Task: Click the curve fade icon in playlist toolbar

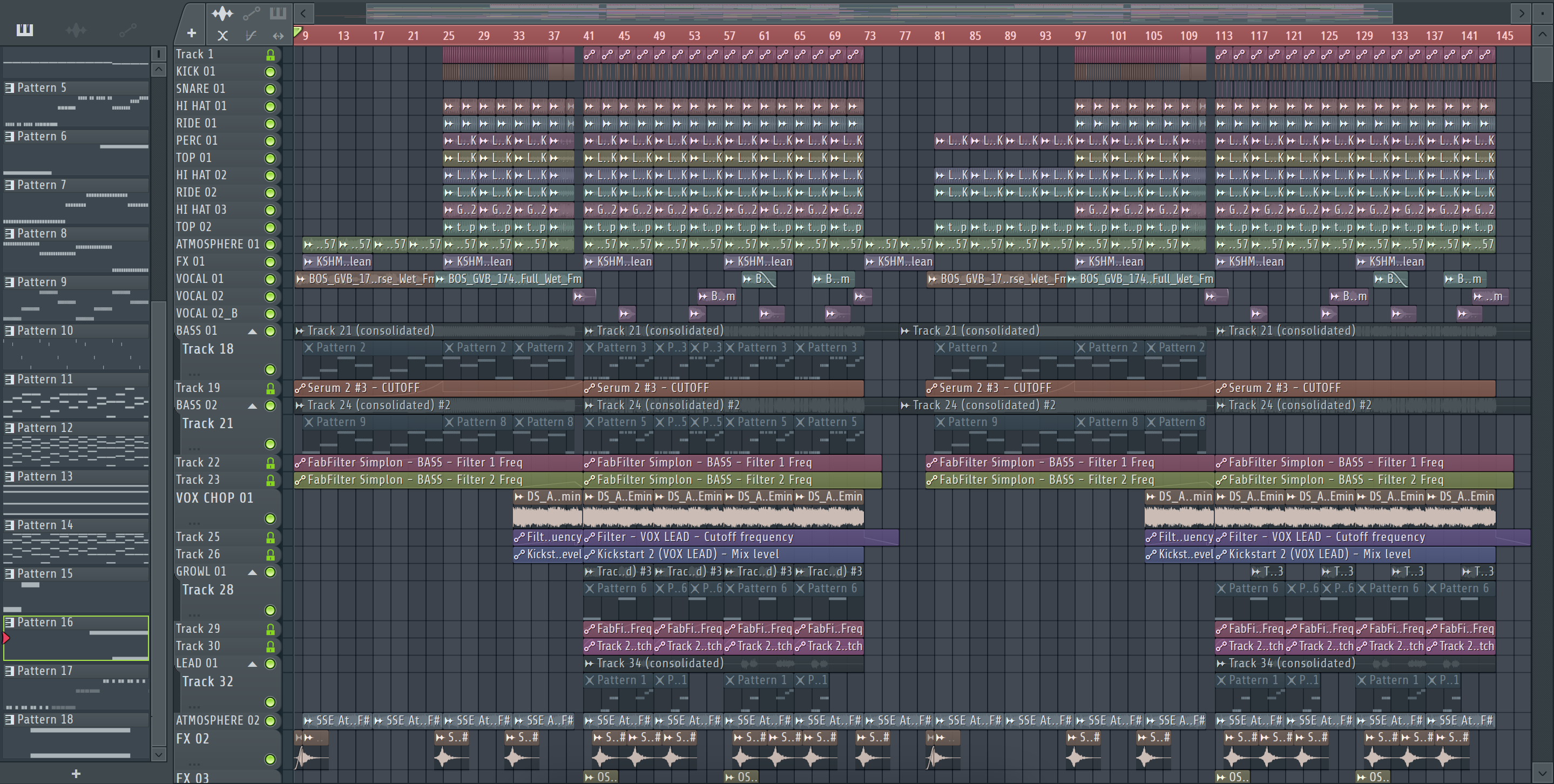Action: (251, 36)
